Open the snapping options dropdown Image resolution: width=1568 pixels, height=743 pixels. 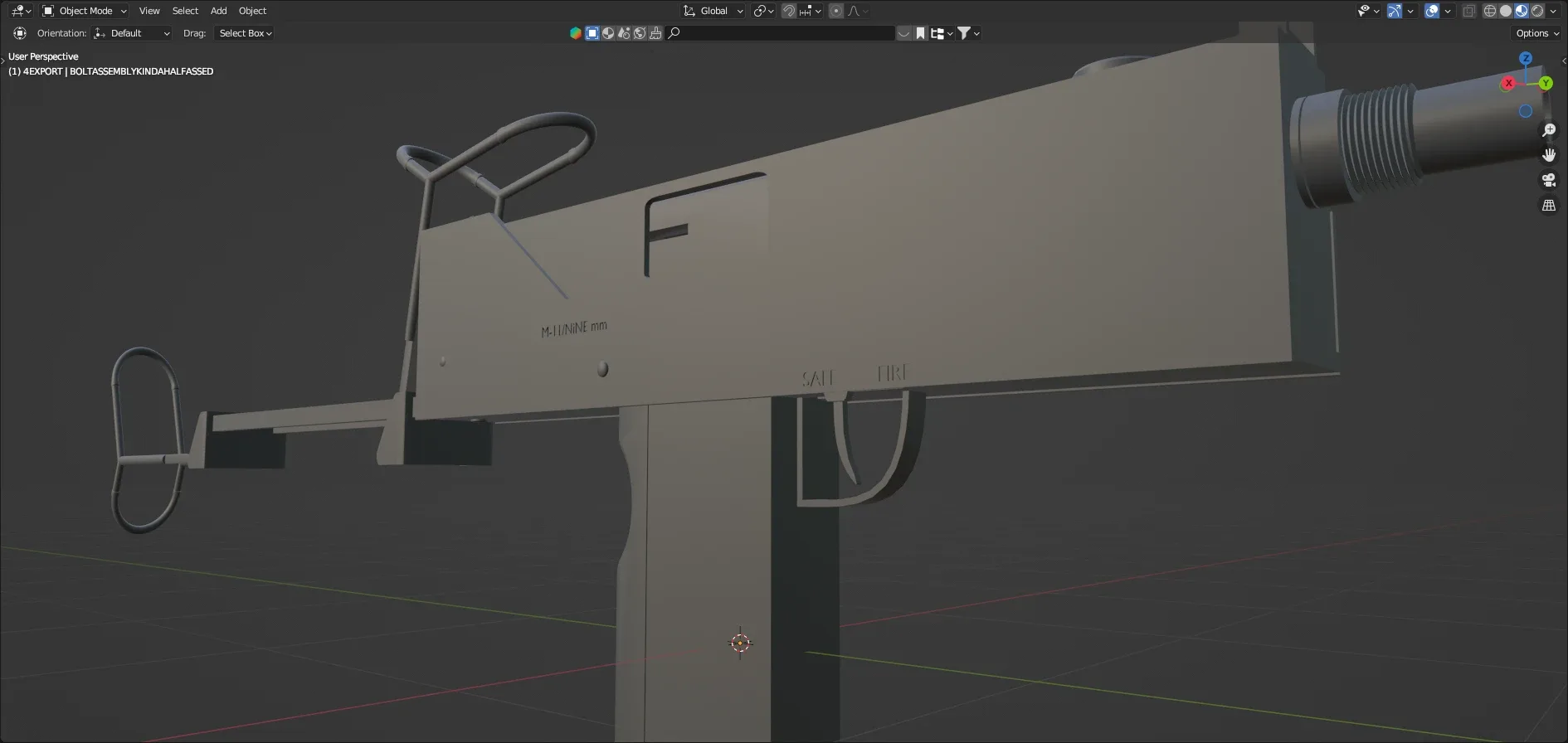point(811,11)
